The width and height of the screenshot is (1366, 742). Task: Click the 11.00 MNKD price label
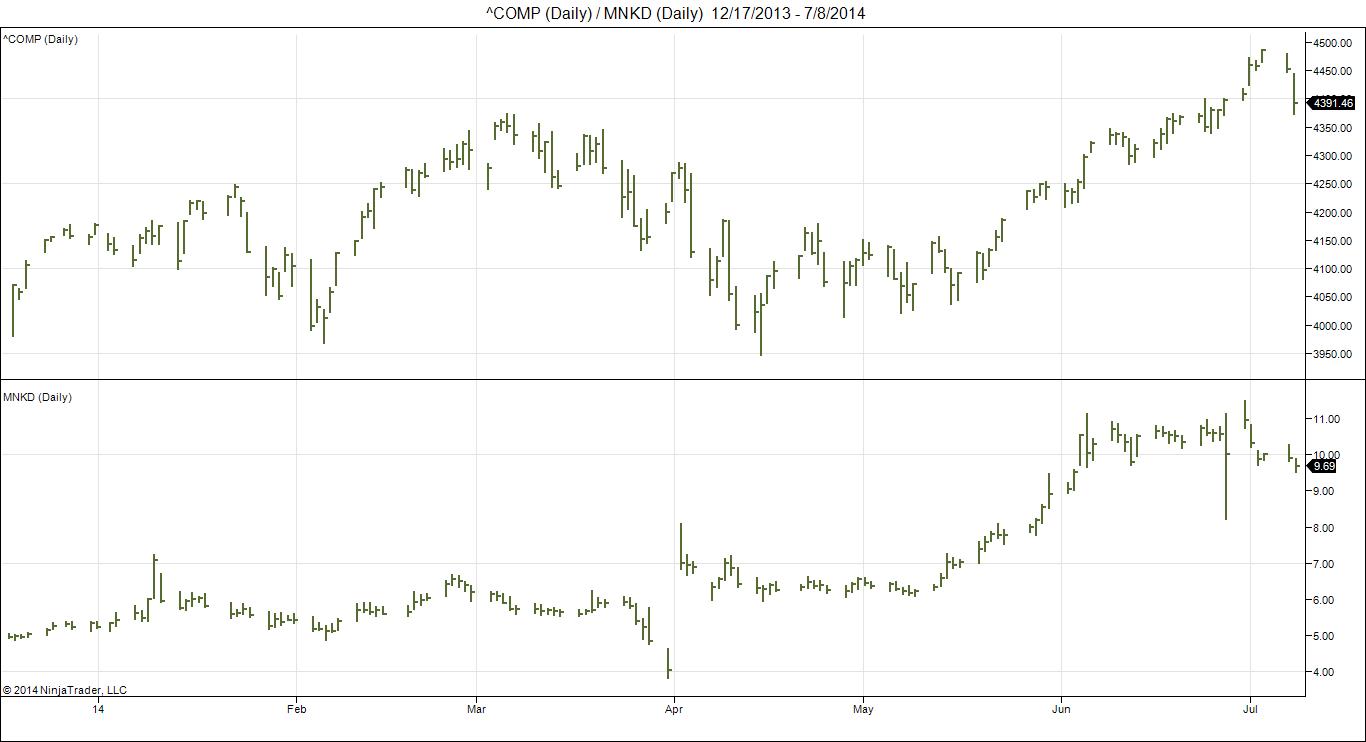[1326, 419]
